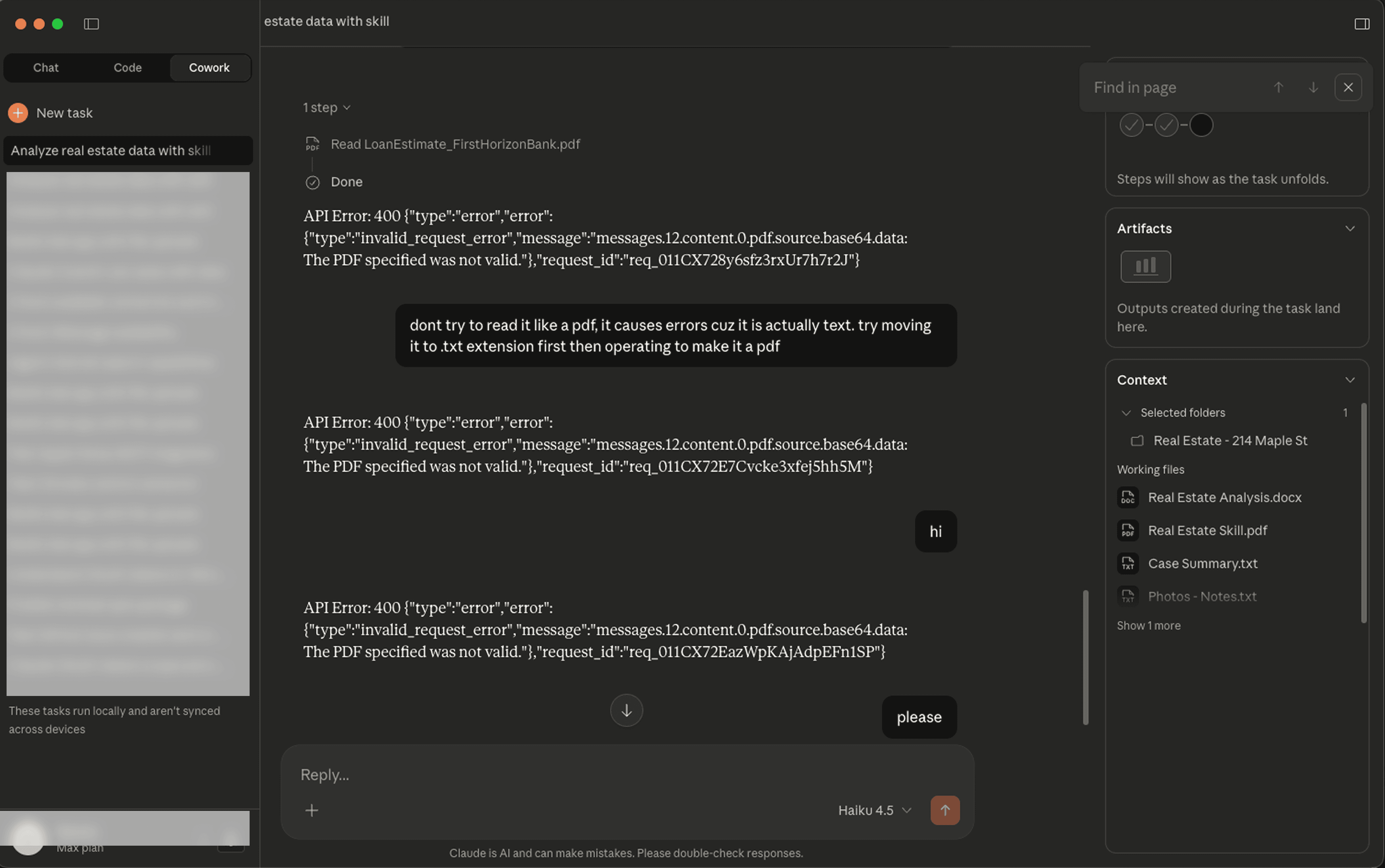
Task: Switch to the Chat tab
Action: tap(45, 67)
